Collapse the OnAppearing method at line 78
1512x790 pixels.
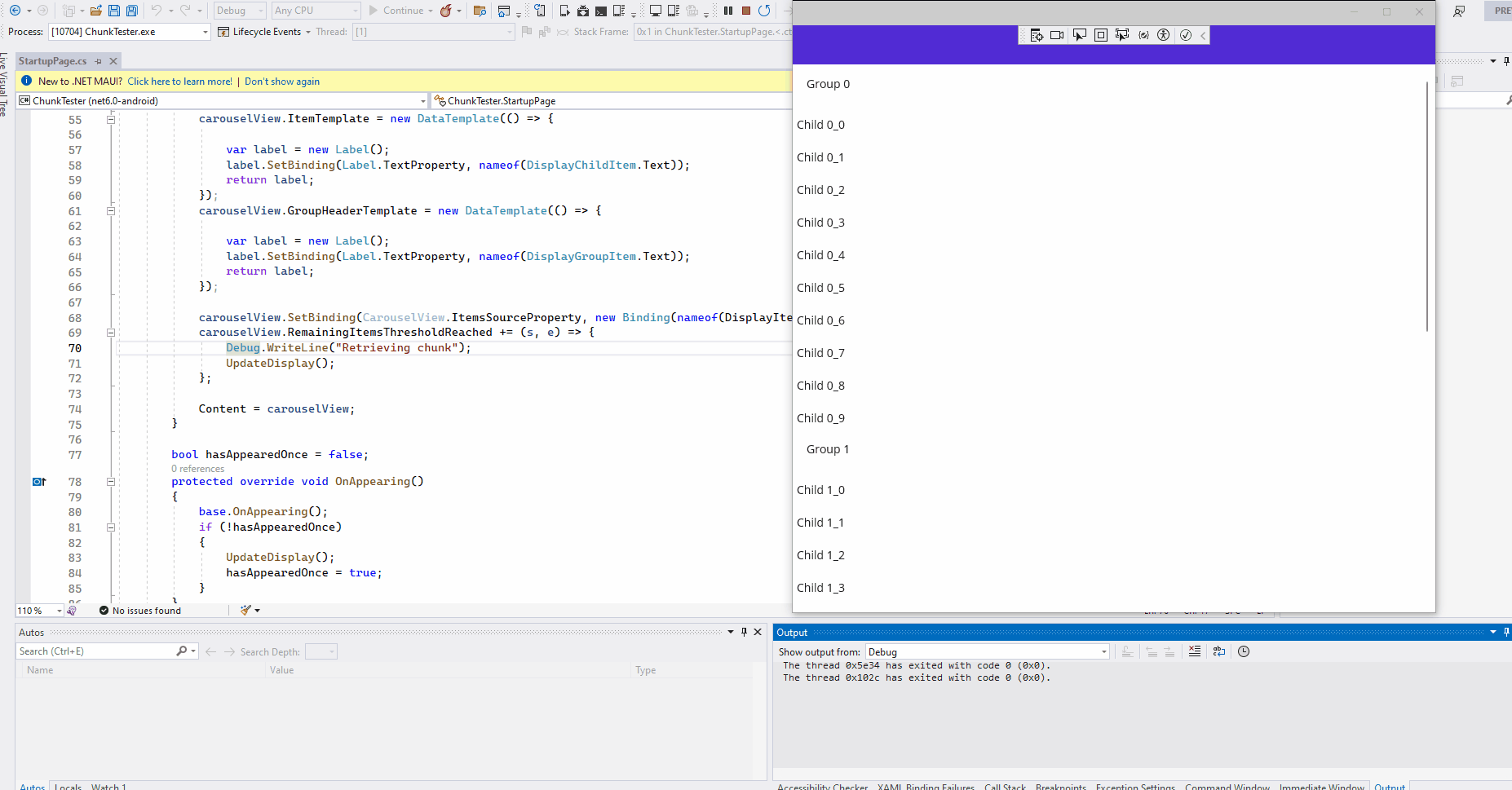111,481
